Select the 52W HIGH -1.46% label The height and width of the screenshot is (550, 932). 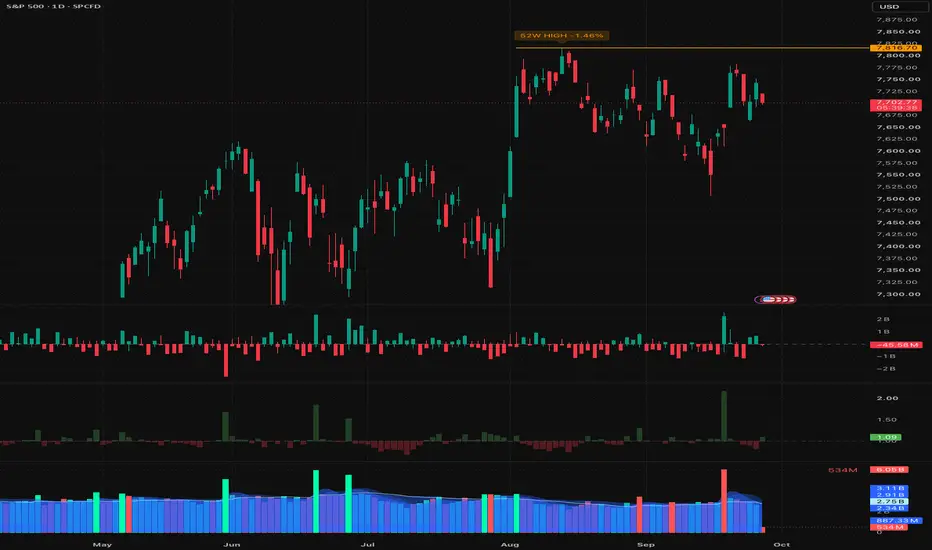click(562, 36)
